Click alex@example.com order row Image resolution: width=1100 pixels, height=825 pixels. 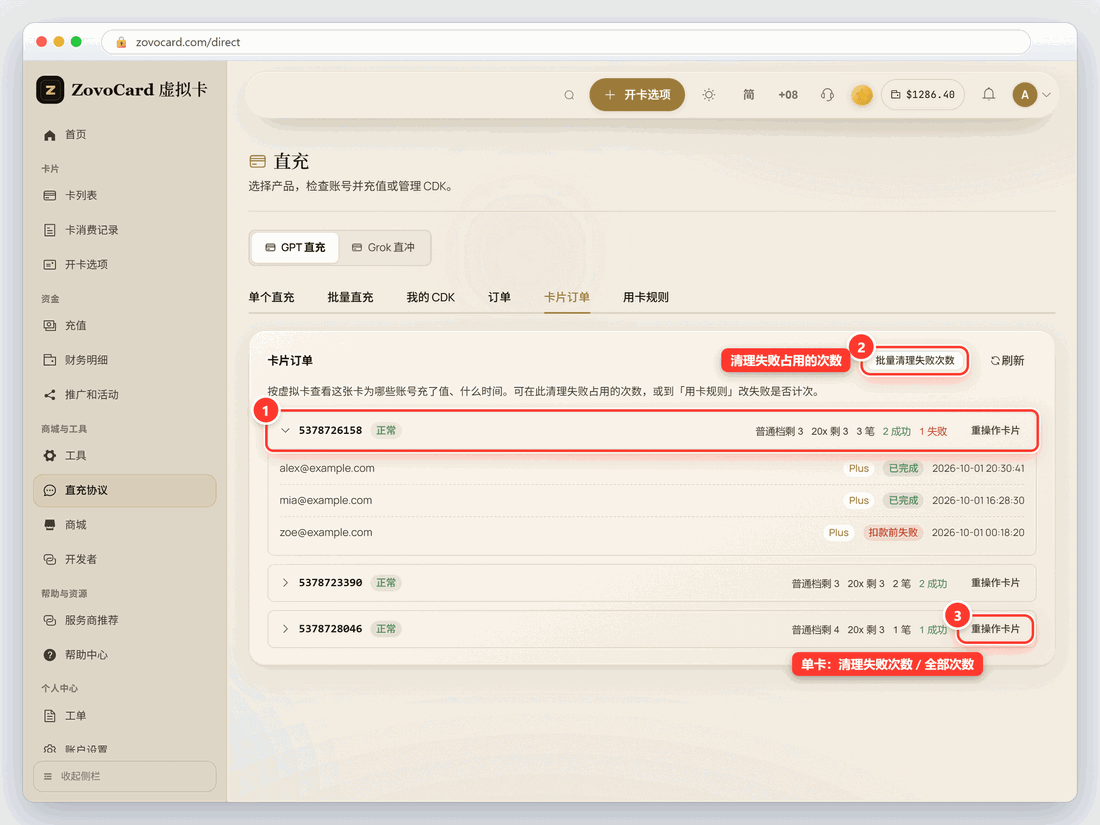pos(652,469)
